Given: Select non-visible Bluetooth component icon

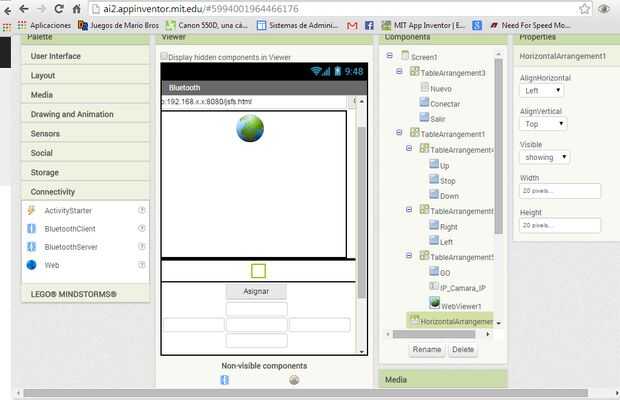Looking at the screenshot, I should (x=224, y=380).
